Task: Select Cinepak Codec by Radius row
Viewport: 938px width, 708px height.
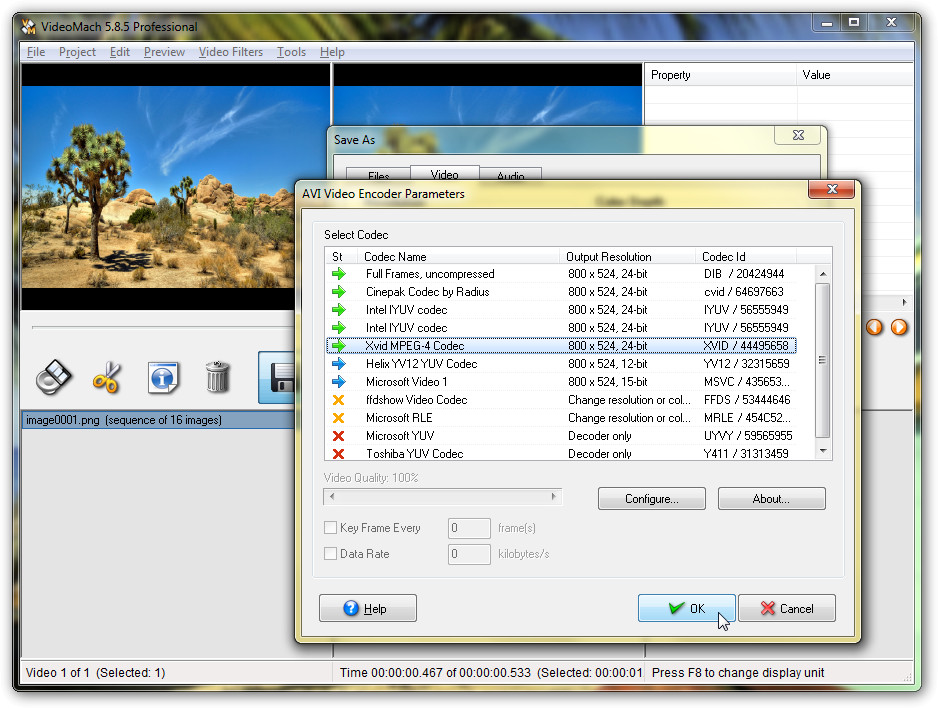Action: click(x=561, y=292)
